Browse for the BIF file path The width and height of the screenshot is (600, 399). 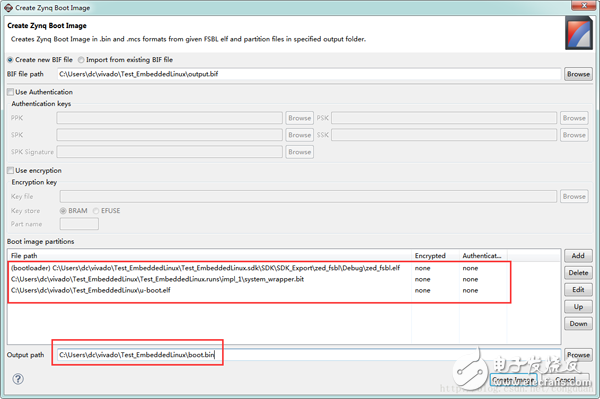[578, 74]
